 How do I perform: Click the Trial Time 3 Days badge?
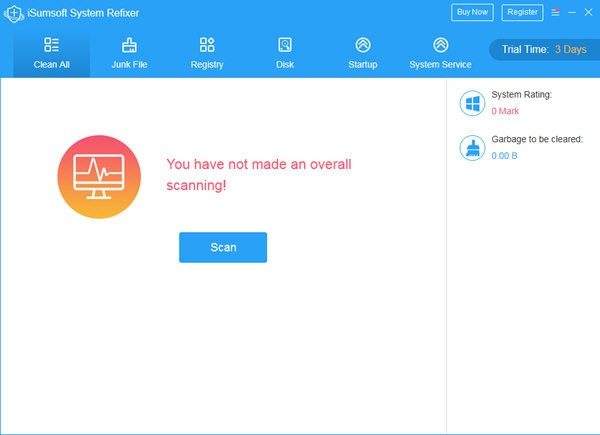pyautogui.click(x=544, y=49)
